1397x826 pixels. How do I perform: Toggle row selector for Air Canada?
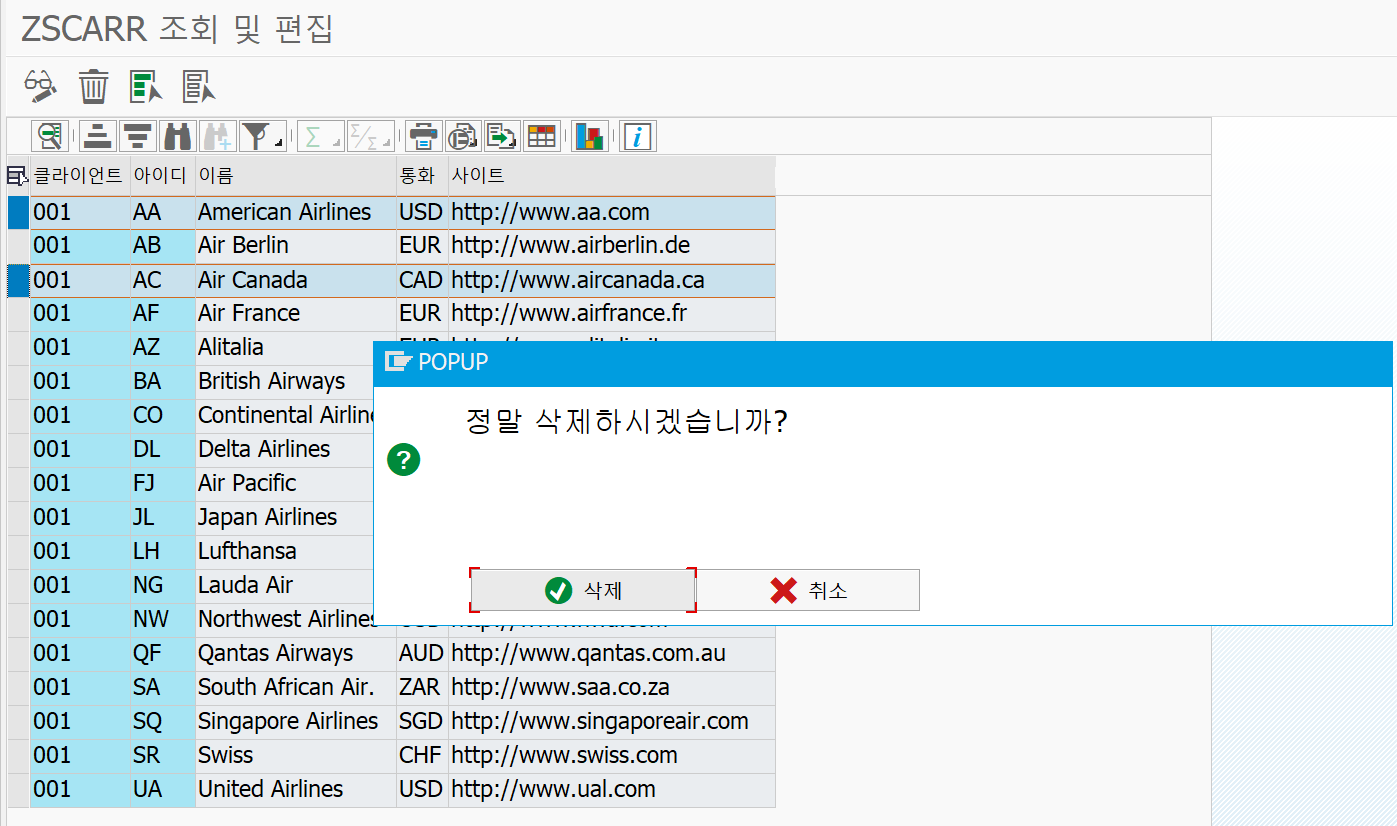(x=18, y=280)
